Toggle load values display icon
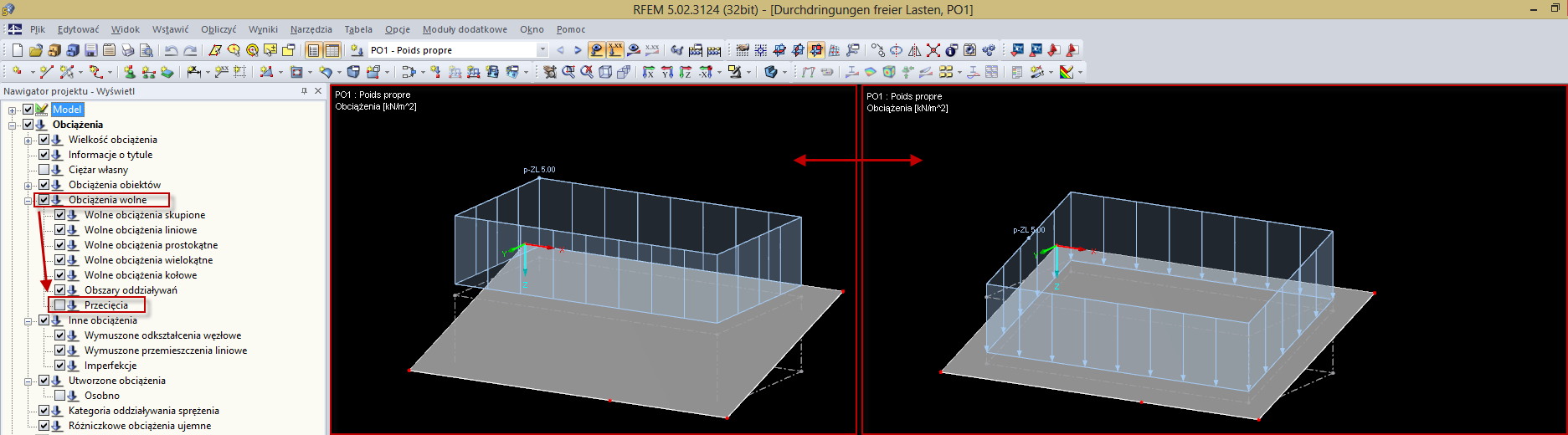1568x435 pixels. tap(615, 50)
